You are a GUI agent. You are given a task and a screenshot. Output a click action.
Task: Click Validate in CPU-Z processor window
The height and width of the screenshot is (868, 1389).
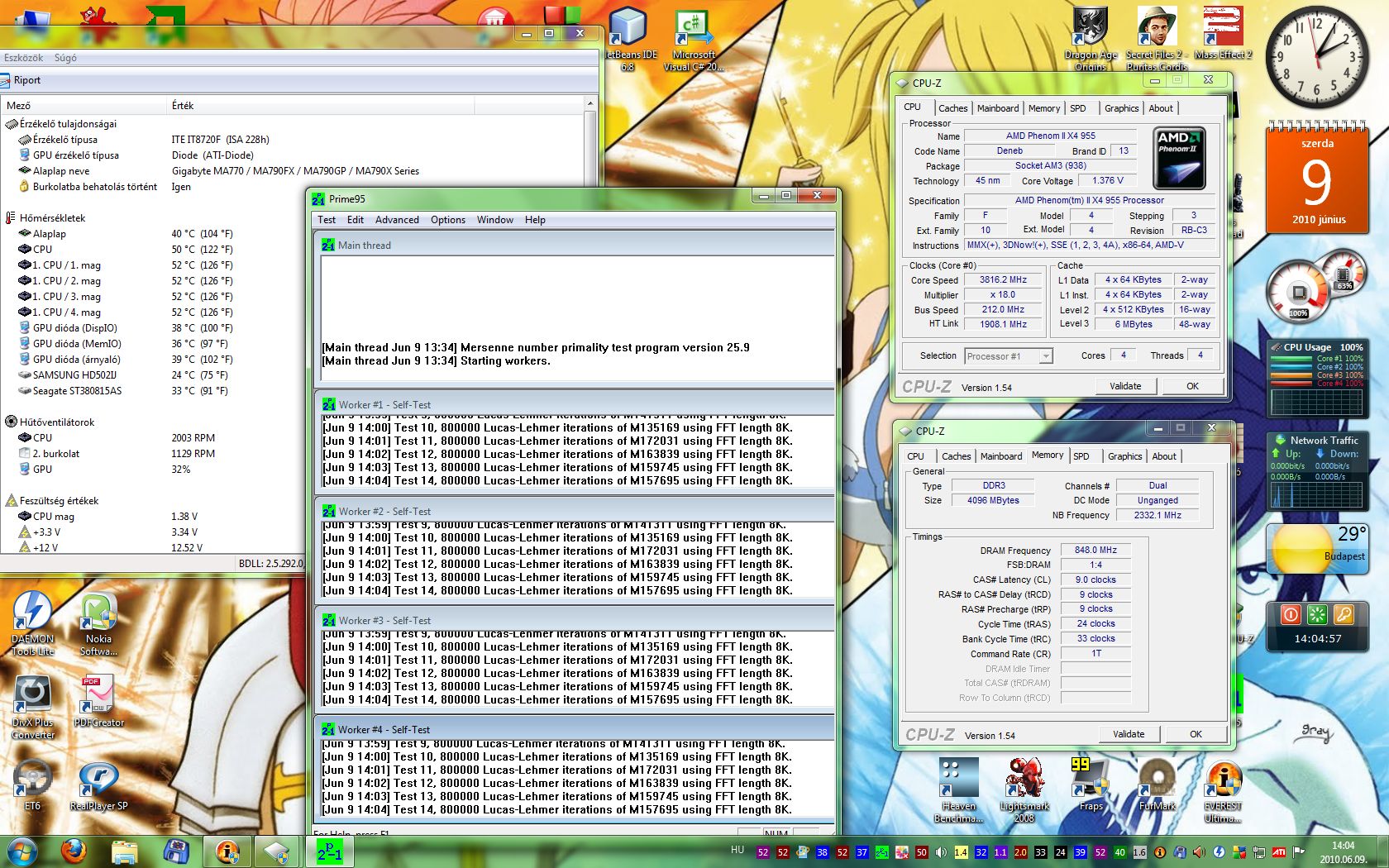point(1125,386)
